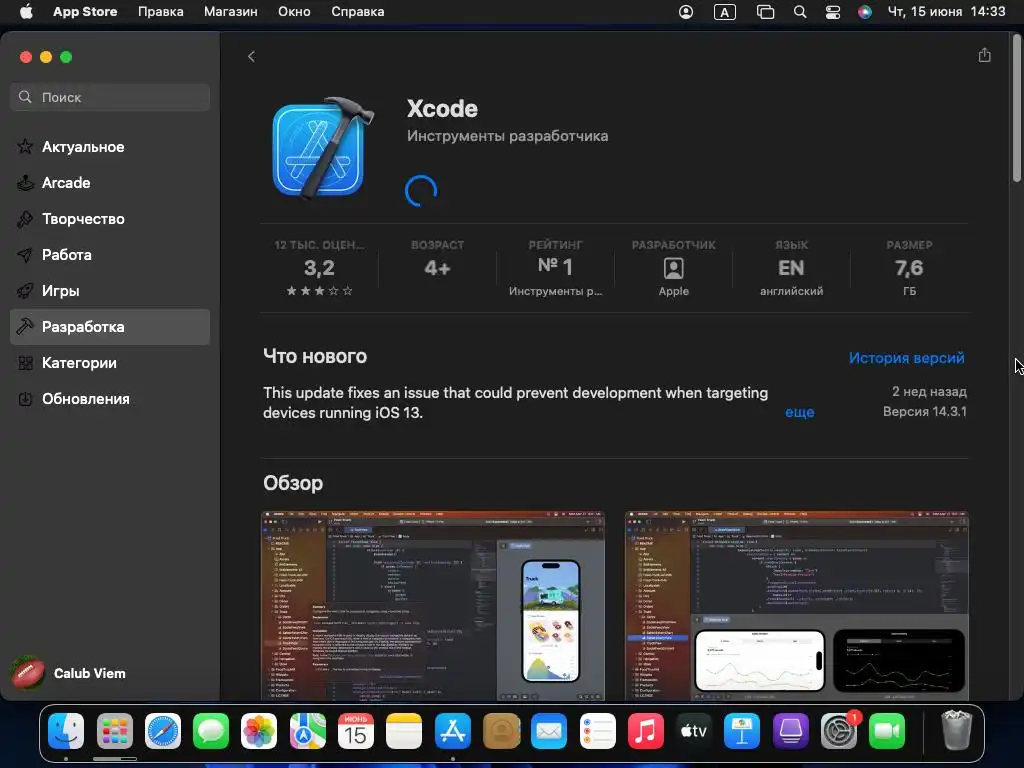Click the № 1 ranking value
1024x768 pixels.
555,266
